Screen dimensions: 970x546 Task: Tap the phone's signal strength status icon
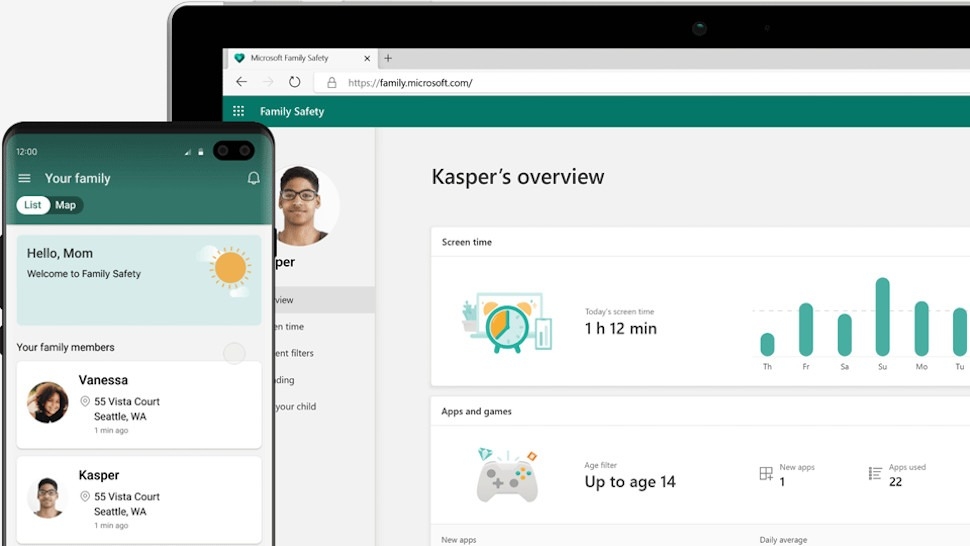click(x=187, y=151)
